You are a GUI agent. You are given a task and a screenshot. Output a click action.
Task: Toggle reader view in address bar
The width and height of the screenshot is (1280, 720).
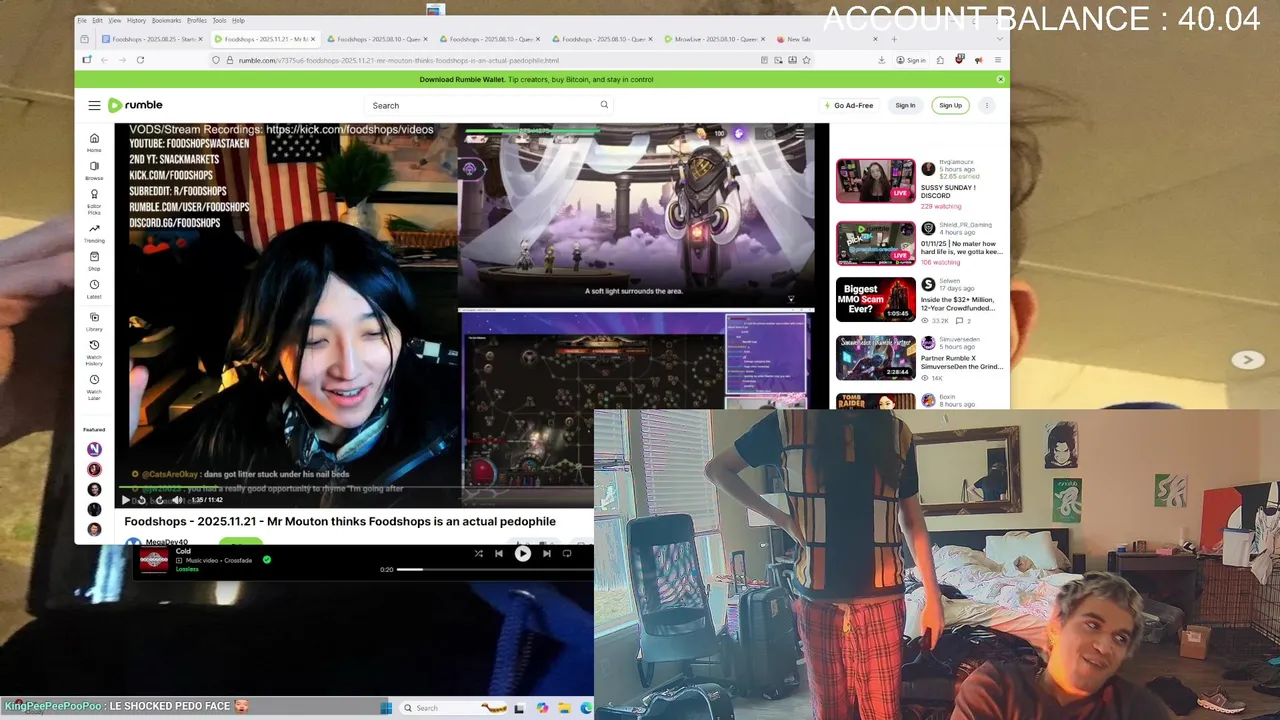[764, 60]
